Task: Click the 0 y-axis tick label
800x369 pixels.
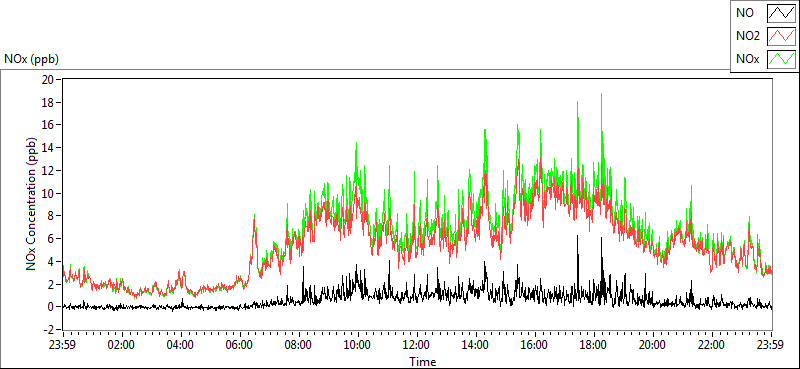Action: point(51,307)
